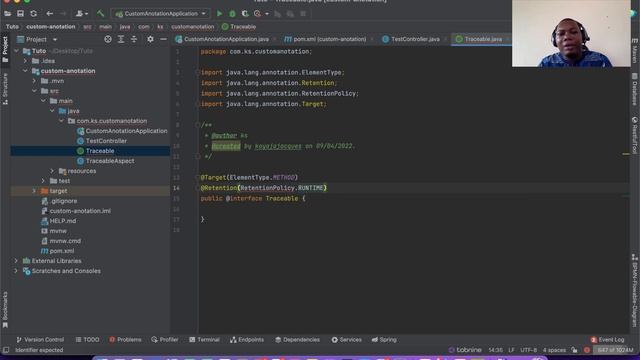Open CustomAnotationApplication run configuration dropdown
Screen dimensions: 640x360
161,13
